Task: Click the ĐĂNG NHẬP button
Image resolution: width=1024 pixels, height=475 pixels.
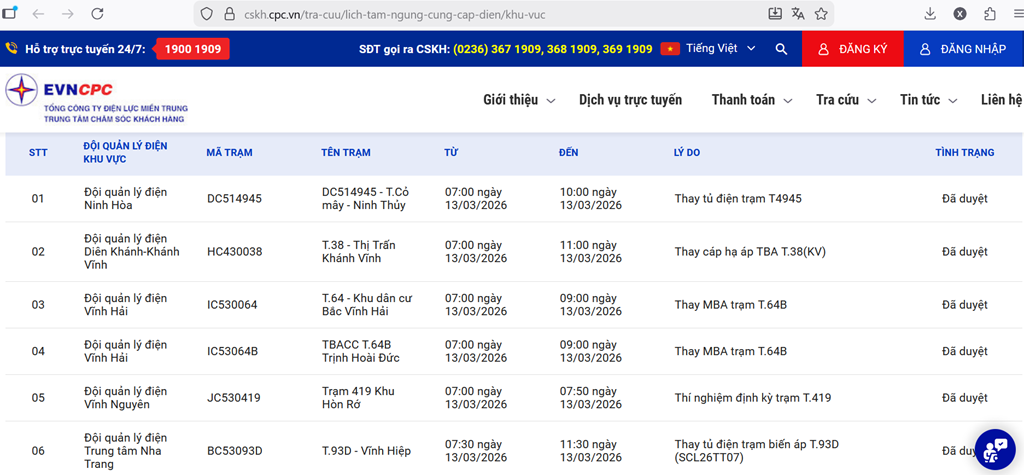Action: (963, 49)
